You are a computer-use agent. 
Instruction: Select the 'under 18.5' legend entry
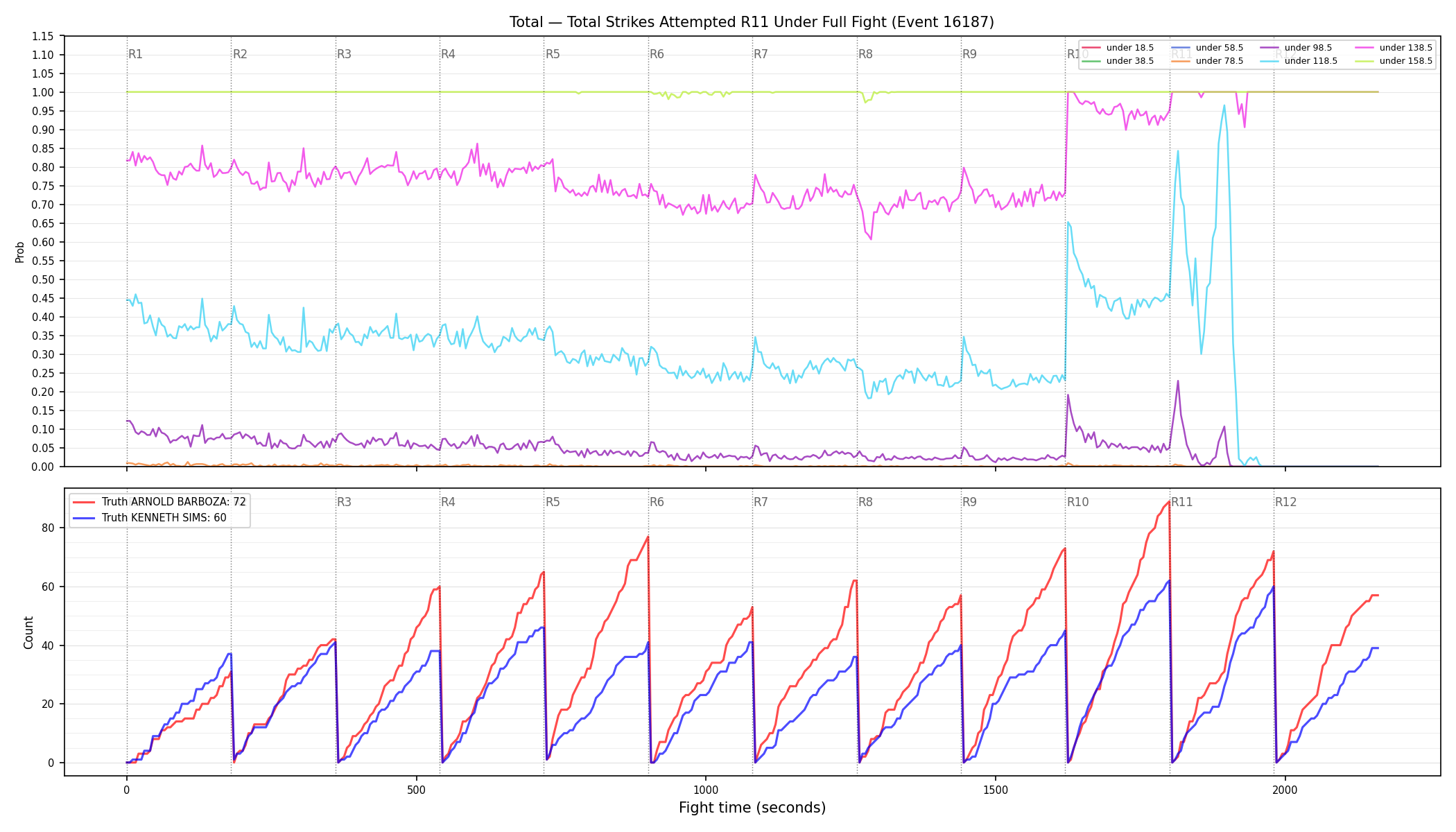pyautogui.click(x=1118, y=48)
